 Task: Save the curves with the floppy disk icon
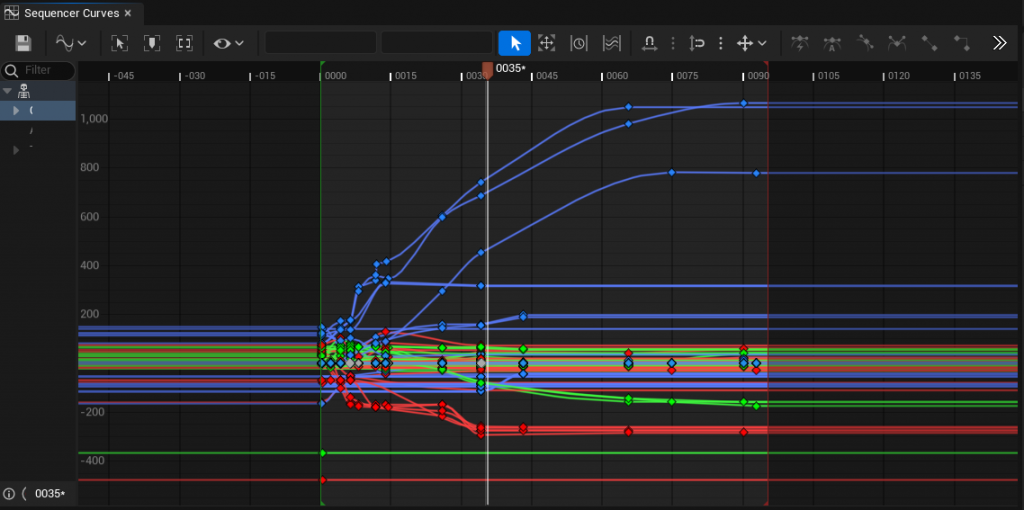tap(24, 43)
